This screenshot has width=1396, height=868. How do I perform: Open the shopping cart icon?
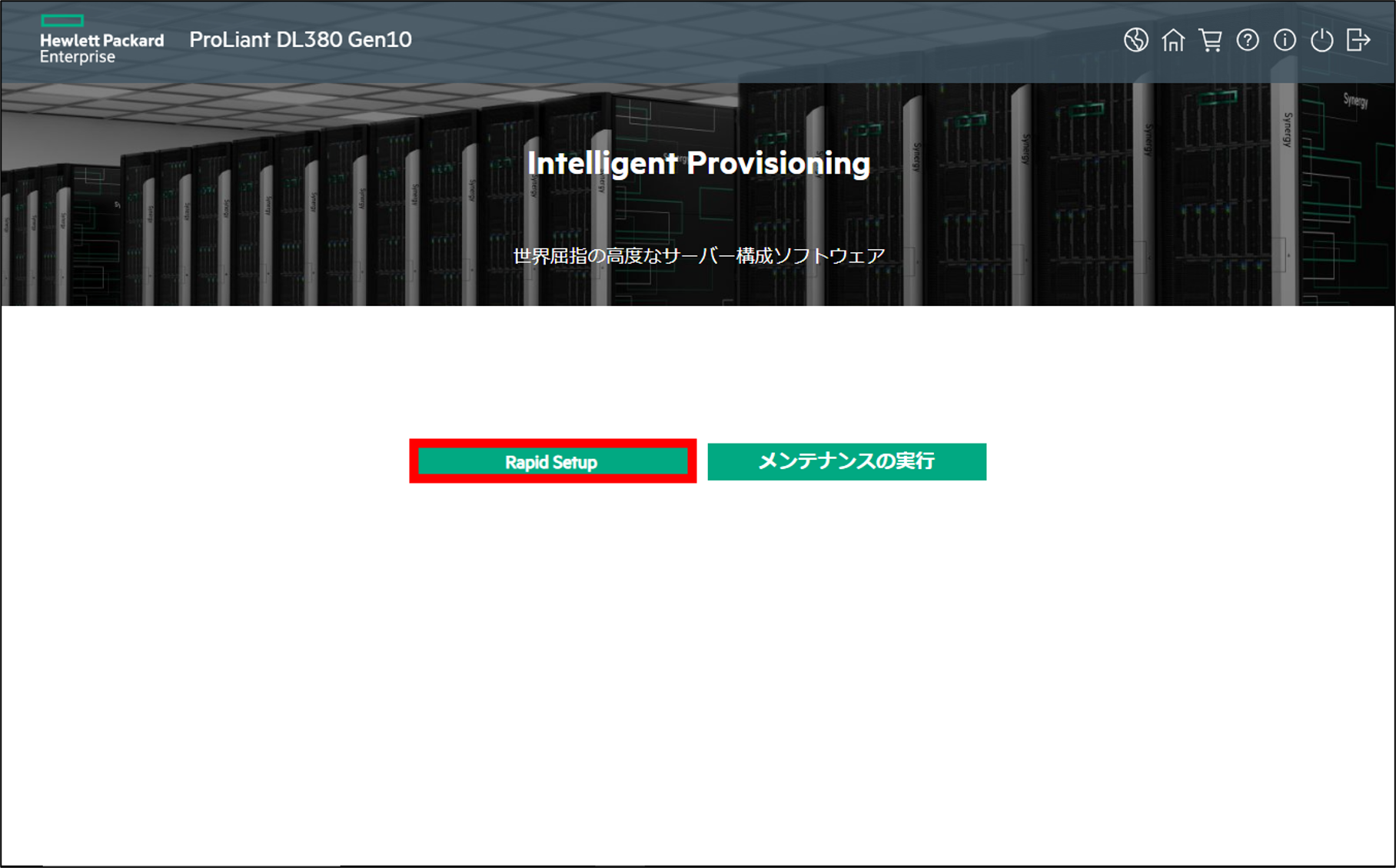[1210, 40]
